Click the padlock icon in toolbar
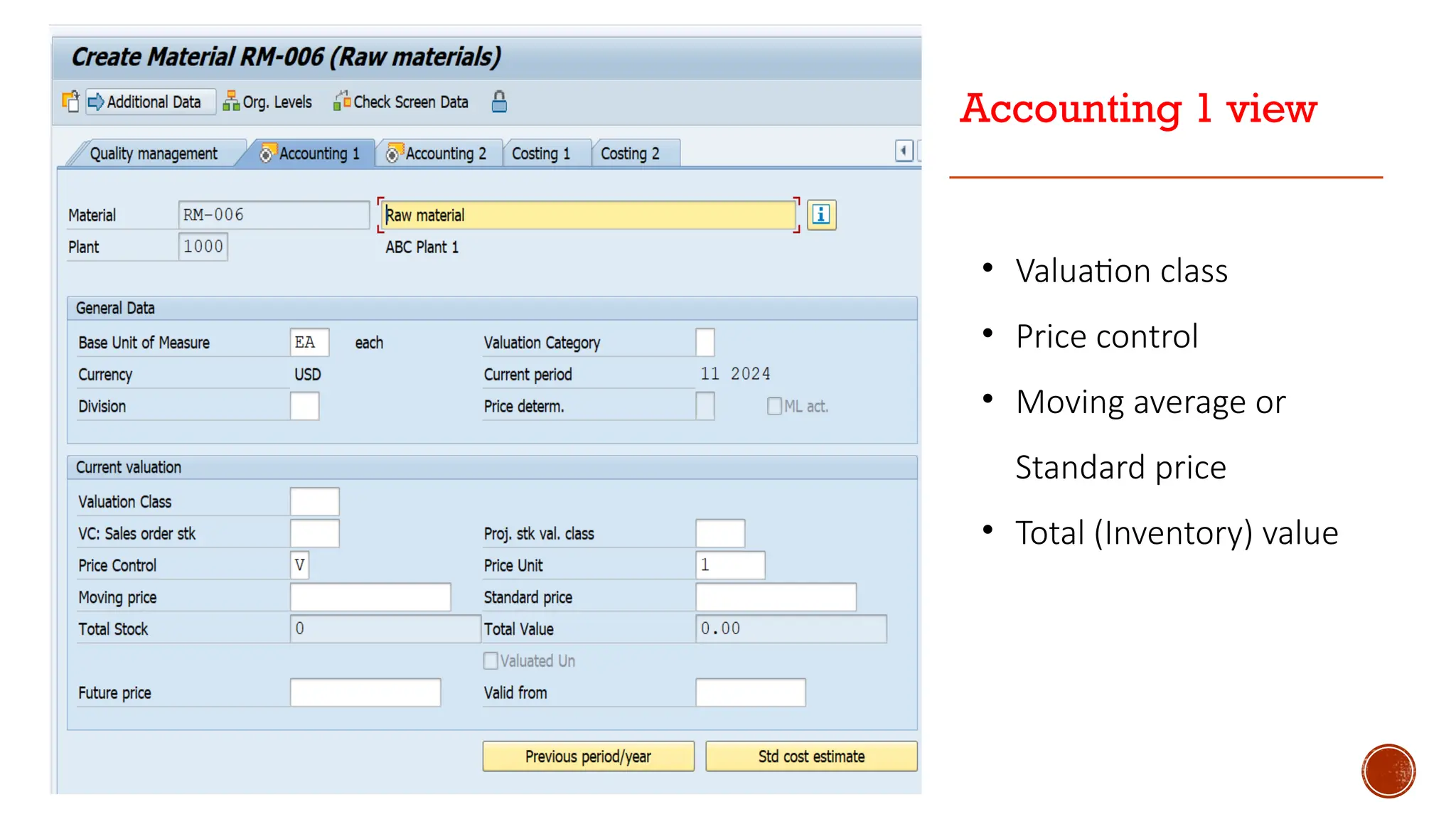The image size is (1456, 819). point(499,102)
